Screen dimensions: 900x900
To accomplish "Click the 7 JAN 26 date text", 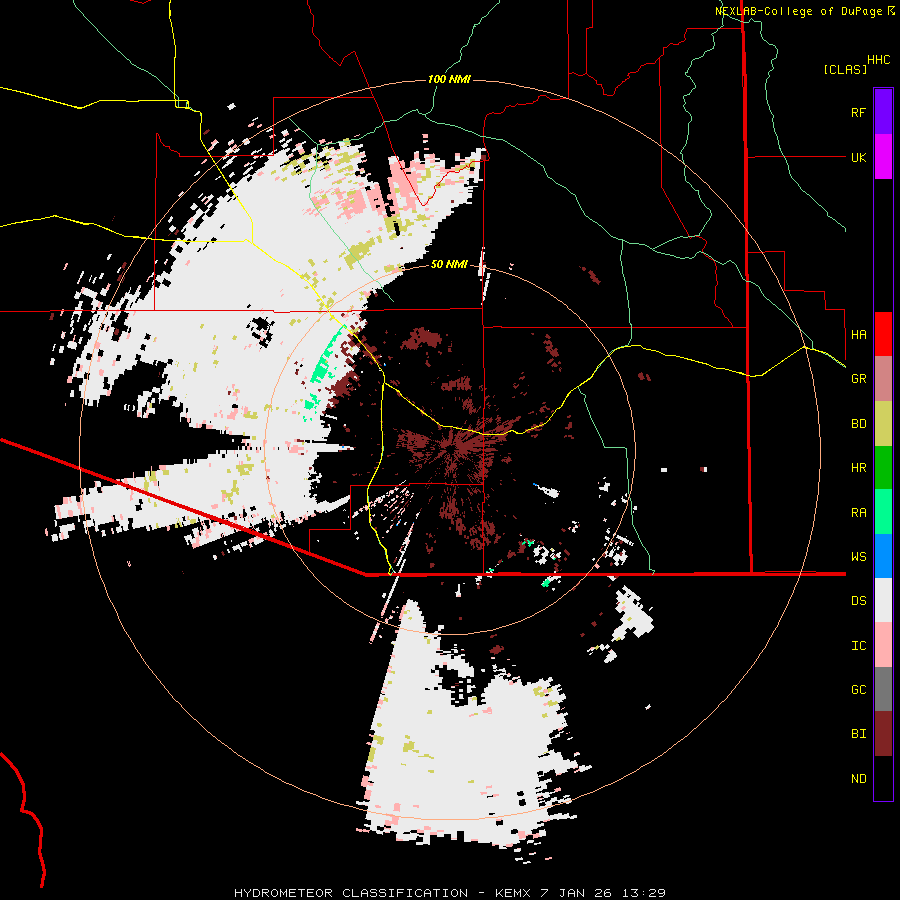I will click(x=576, y=893).
